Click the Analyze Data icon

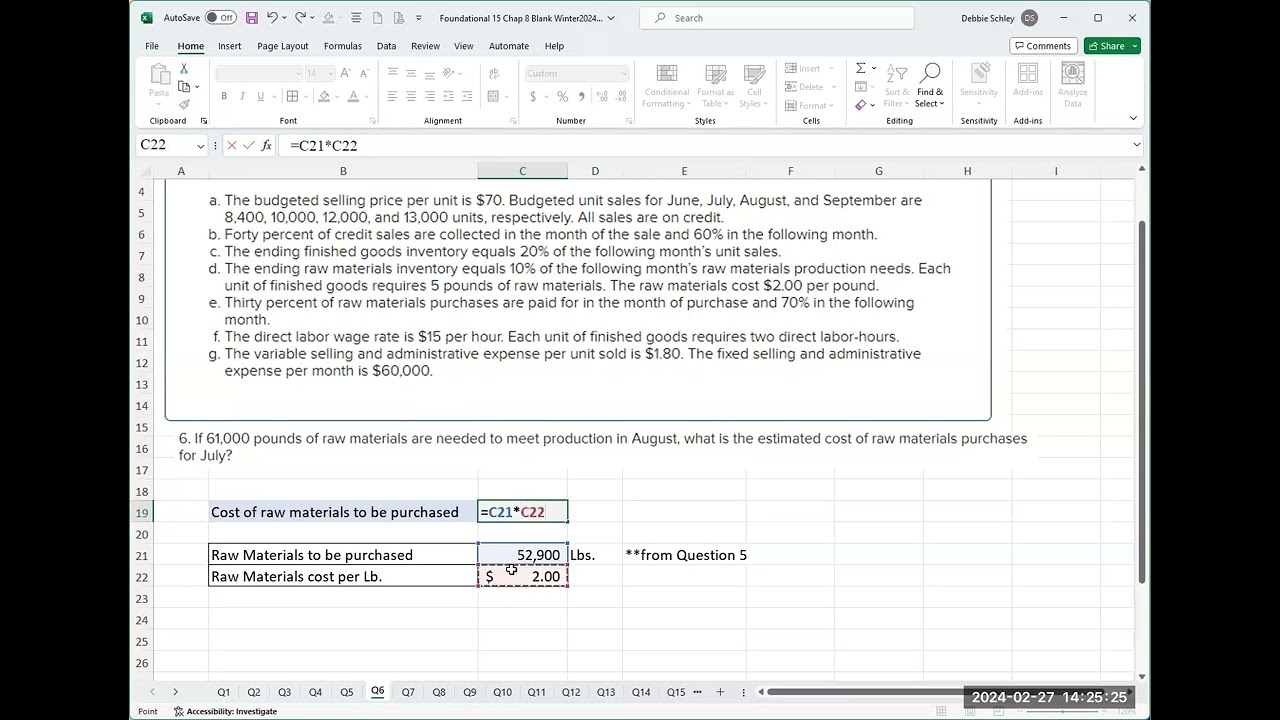point(1073,86)
